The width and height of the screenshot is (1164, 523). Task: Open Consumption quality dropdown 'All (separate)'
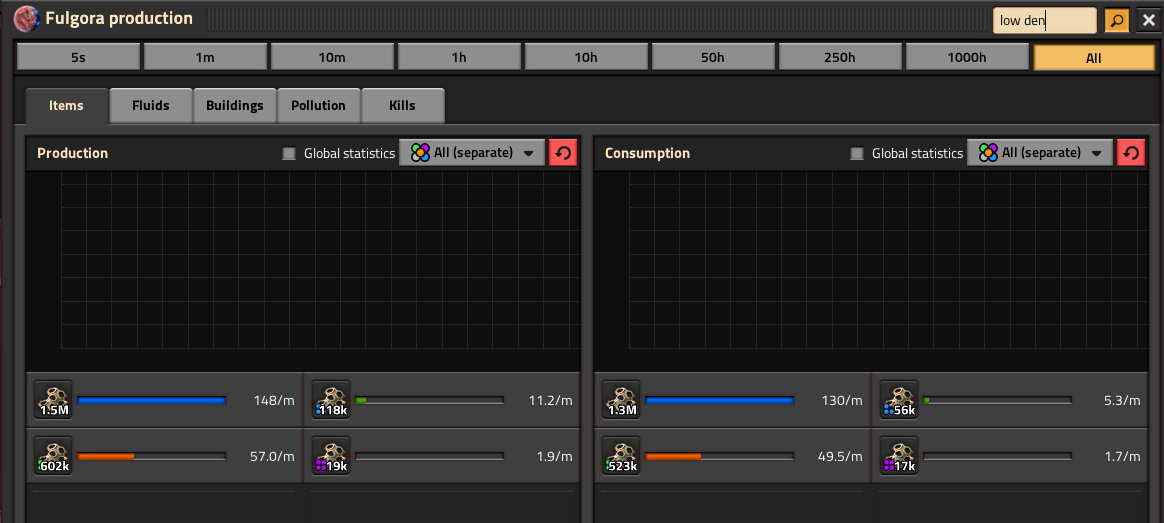pyautogui.click(x=1040, y=153)
